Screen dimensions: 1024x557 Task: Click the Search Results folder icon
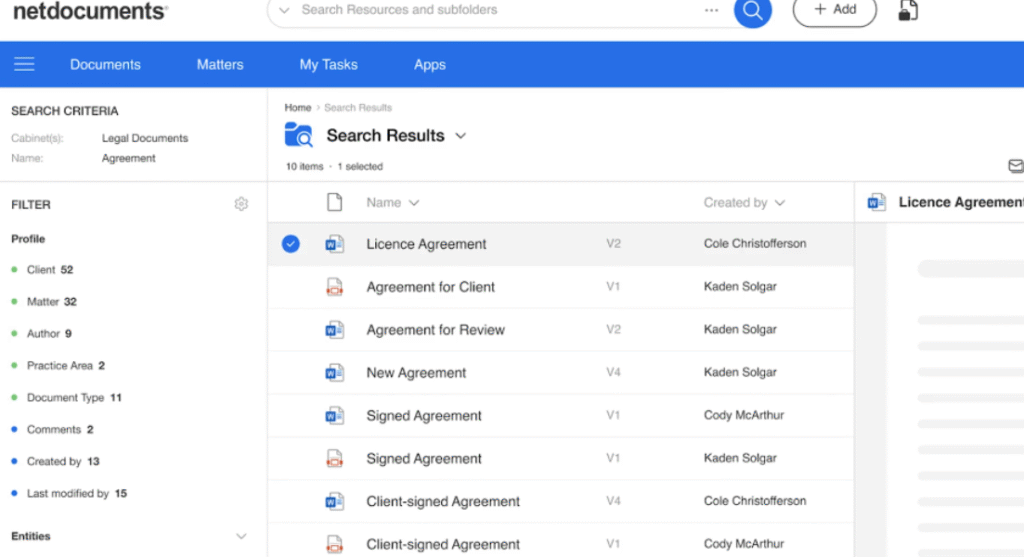(298, 136)
